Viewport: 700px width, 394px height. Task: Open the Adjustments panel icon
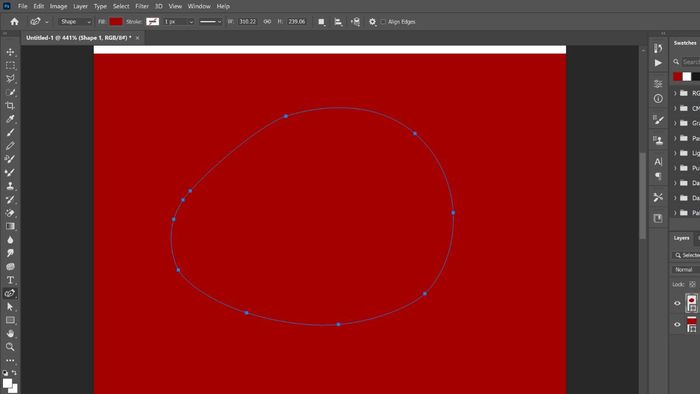pos(658,84)
